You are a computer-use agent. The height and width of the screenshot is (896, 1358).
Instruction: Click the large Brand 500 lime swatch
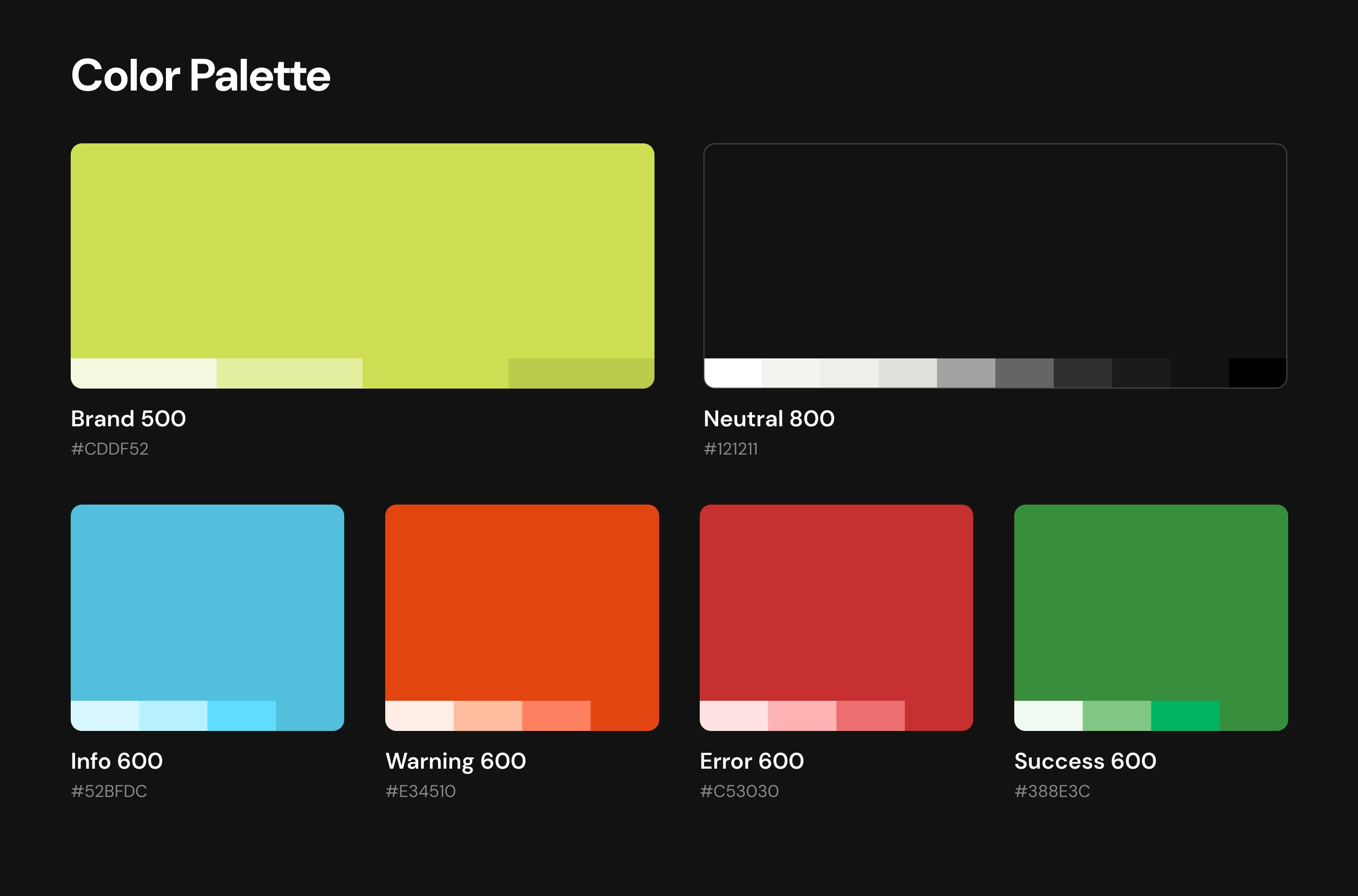coord(362,250)
